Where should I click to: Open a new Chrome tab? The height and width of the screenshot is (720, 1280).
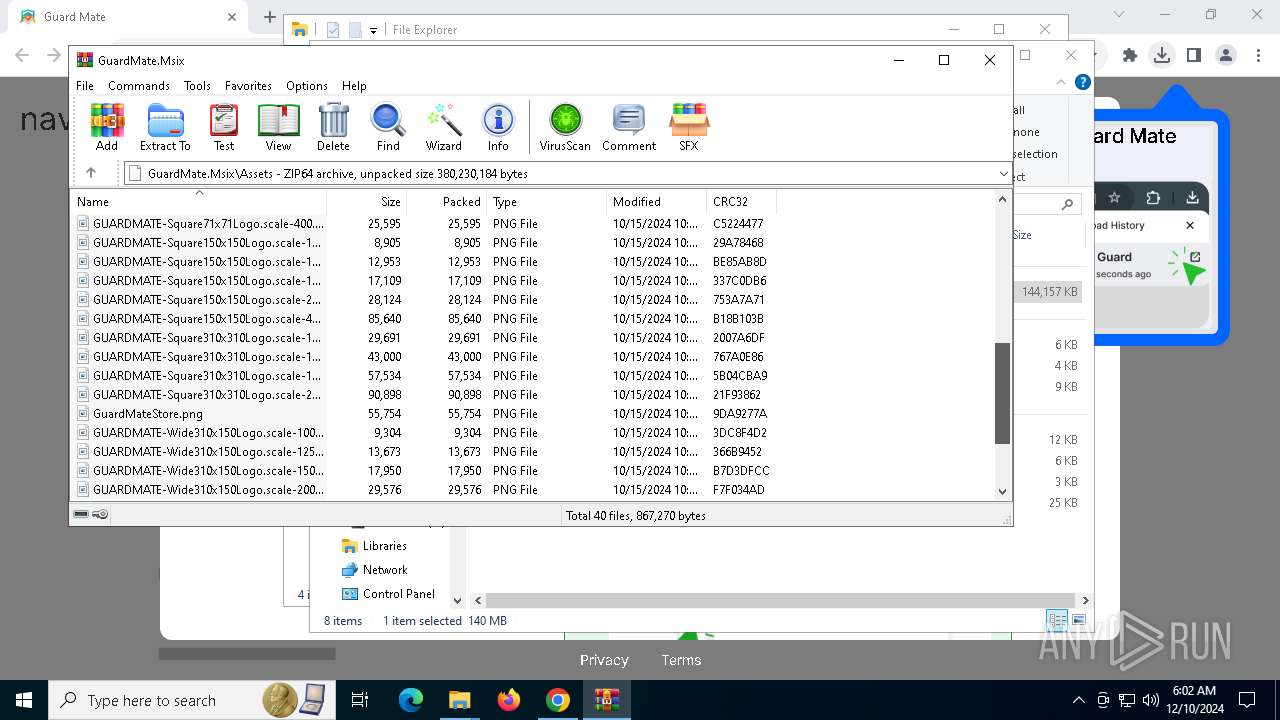(x=270, y=17)
